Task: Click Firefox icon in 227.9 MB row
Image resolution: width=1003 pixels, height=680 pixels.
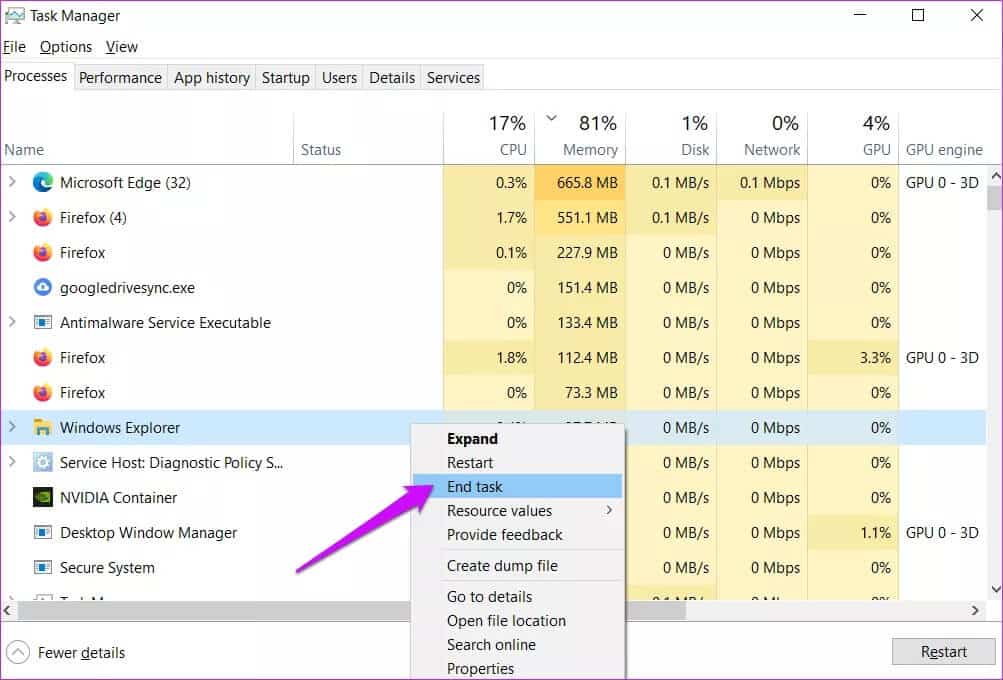Action: pos(42,253)
